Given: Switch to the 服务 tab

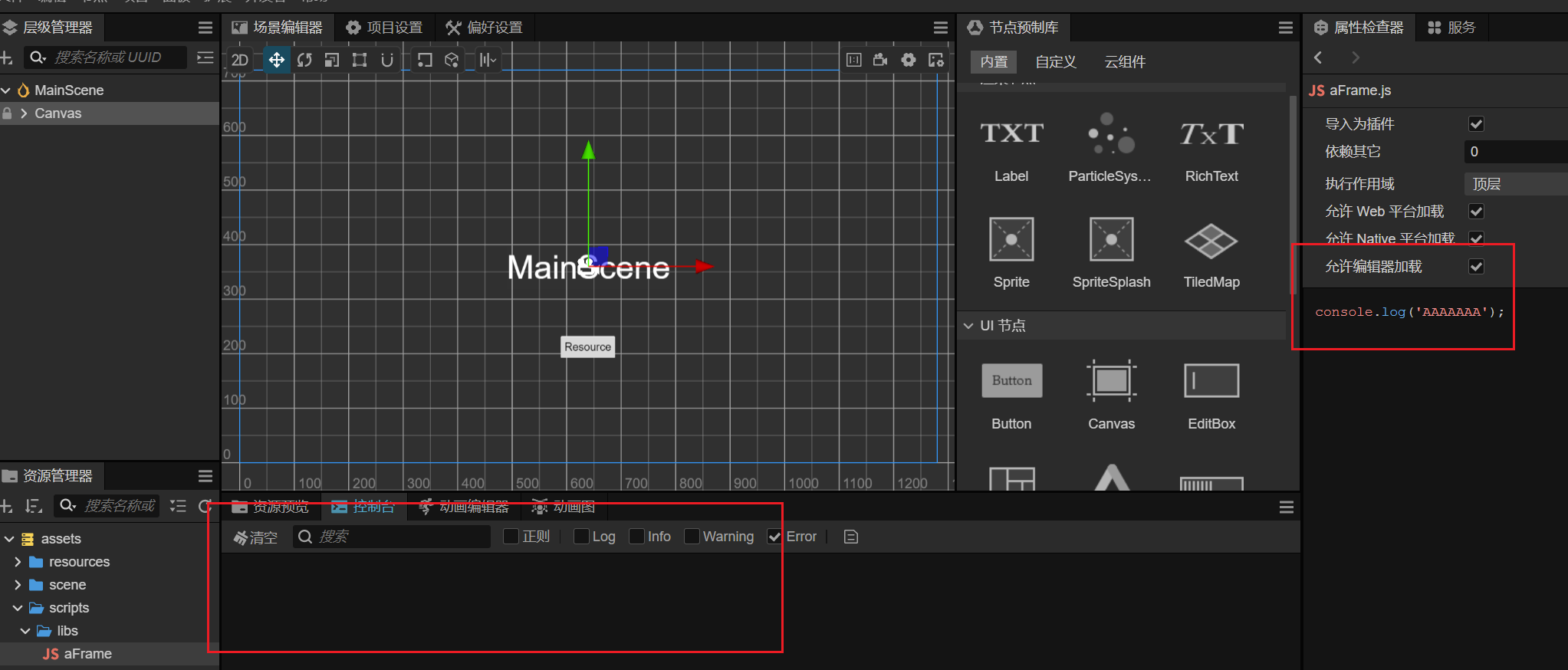Looking at the screenshot, I should click(x=1452, y=28).
